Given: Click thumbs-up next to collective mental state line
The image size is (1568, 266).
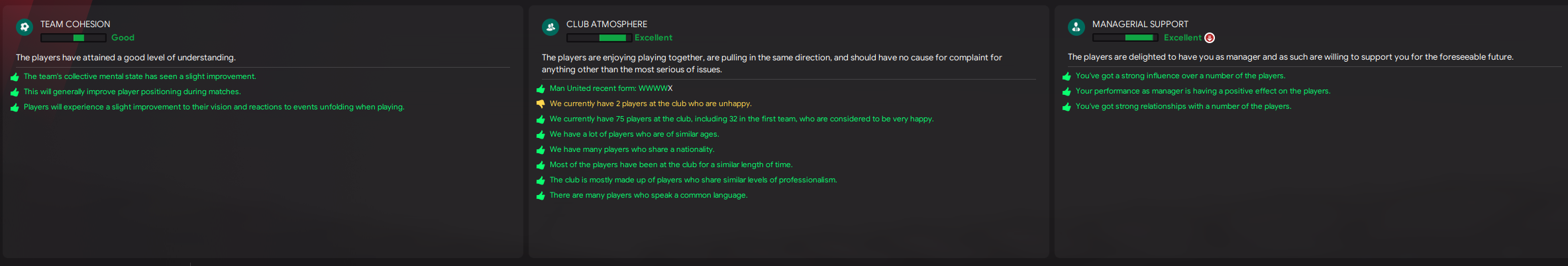Looking at the screenshot, I should (x=15, y=77).
